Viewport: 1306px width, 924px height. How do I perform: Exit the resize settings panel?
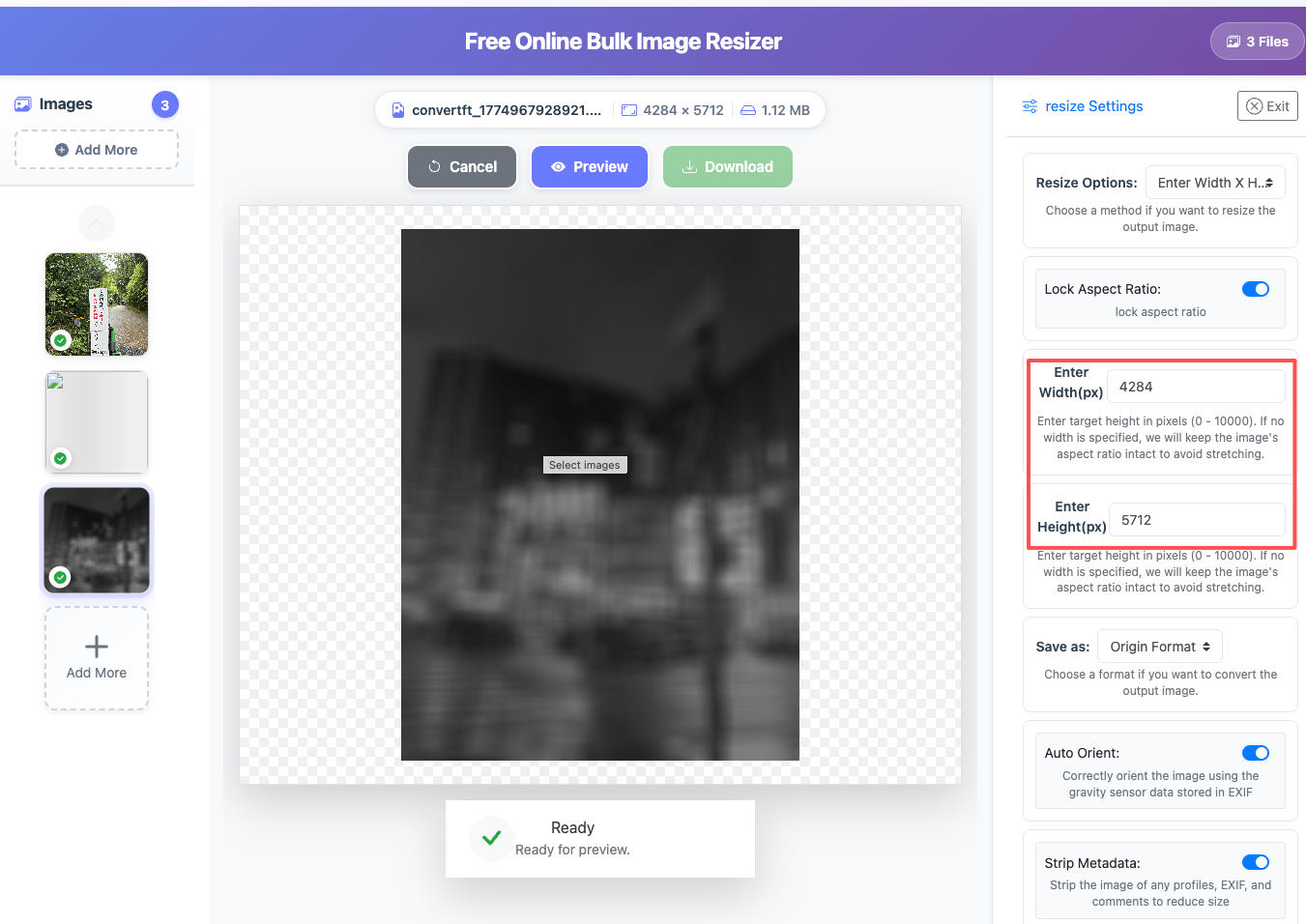tap(1267, 106)
